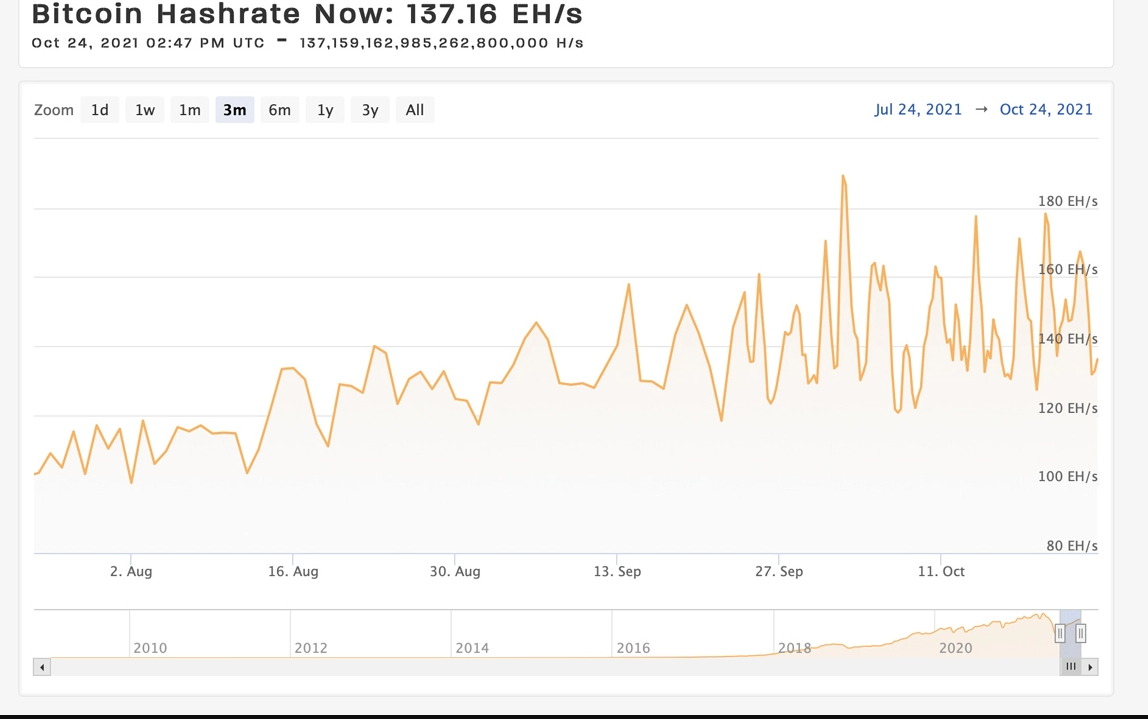Viewport: 1148px width, 719px height.
Task: Select the 1w zoom range
Action: (x=145, y=110)
